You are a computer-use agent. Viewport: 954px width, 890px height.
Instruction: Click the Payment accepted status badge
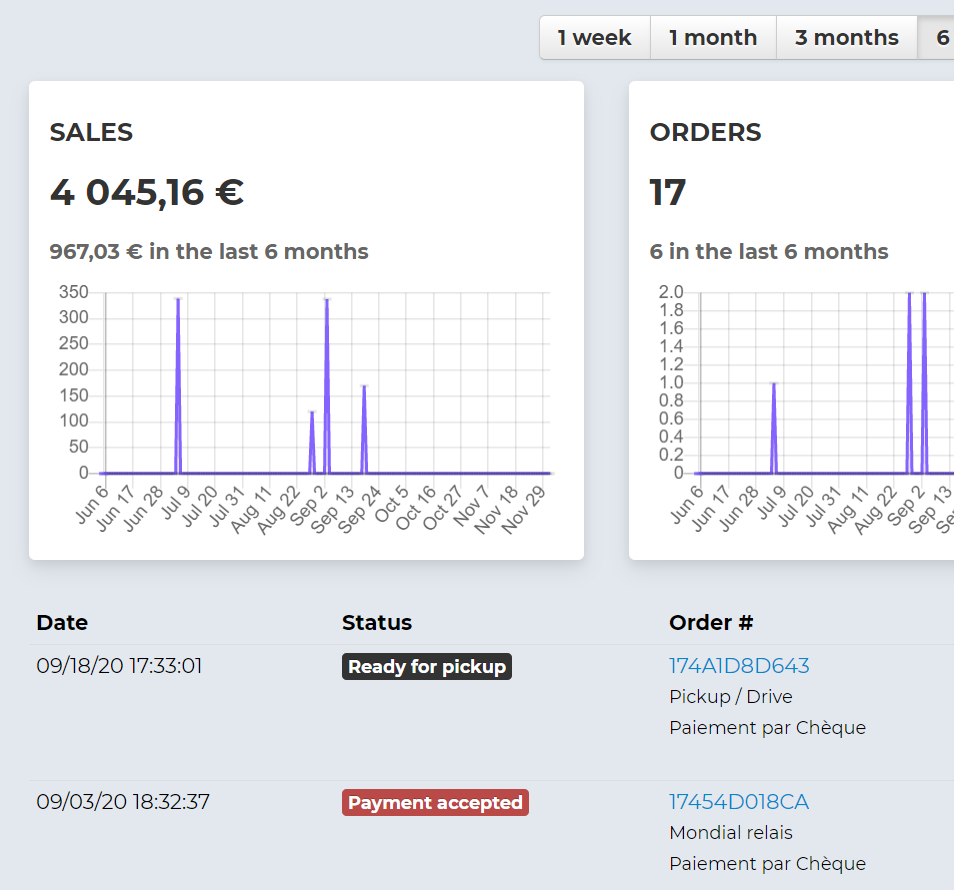pos(435,802)
